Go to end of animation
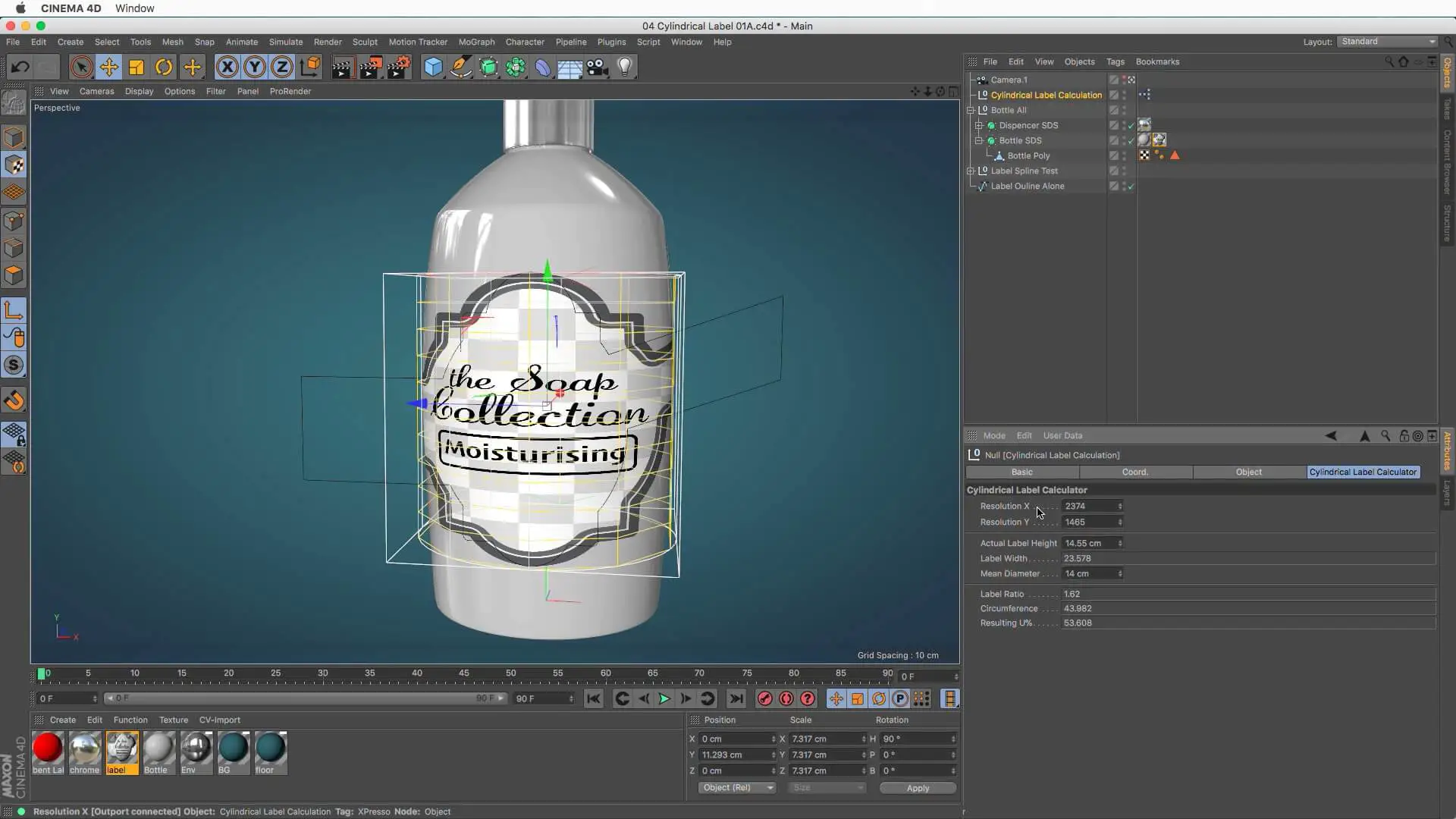This screenshot has width=1456, height=819. coord(736,698)
